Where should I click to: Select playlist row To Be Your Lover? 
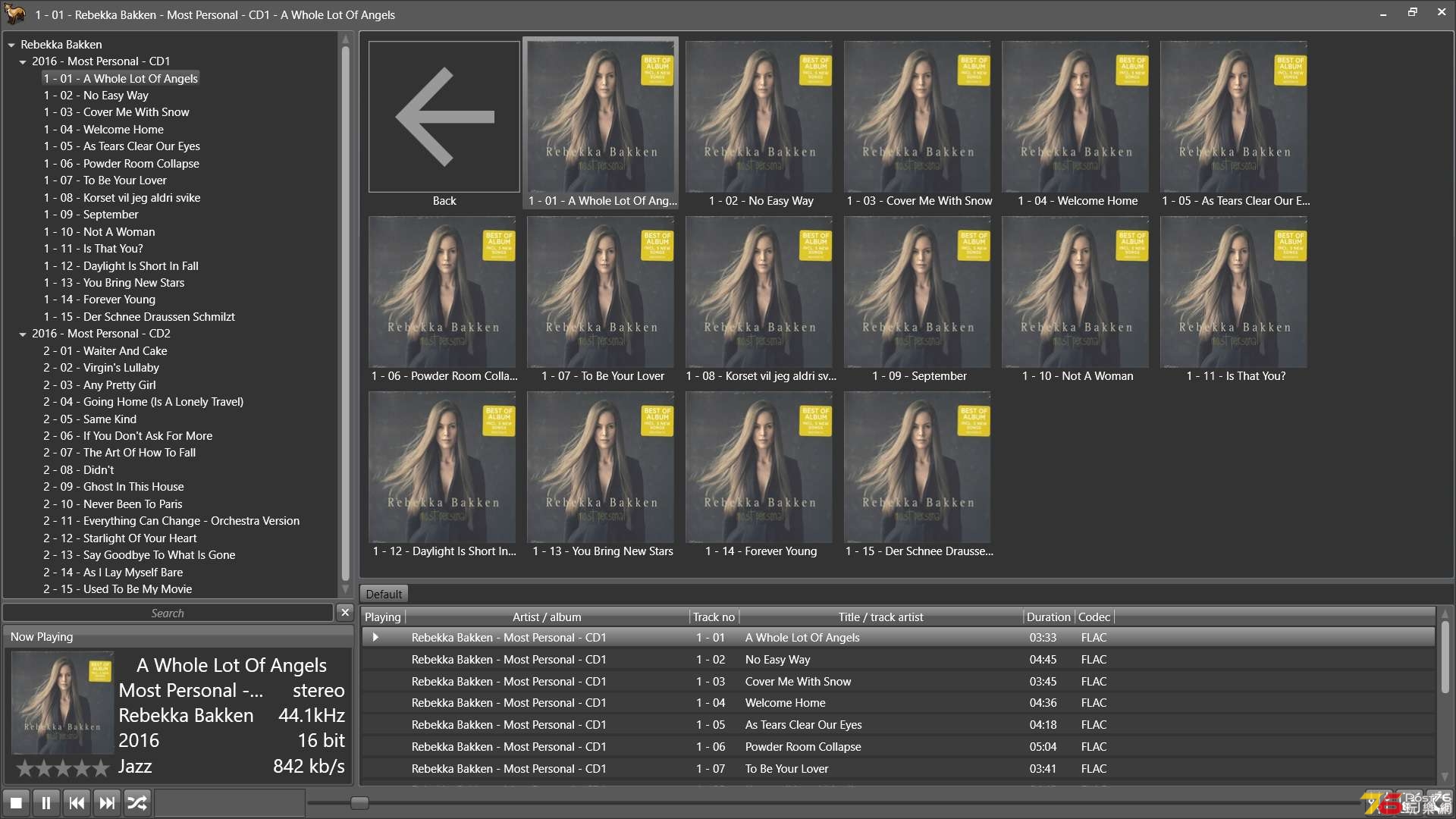click(898, 769)
